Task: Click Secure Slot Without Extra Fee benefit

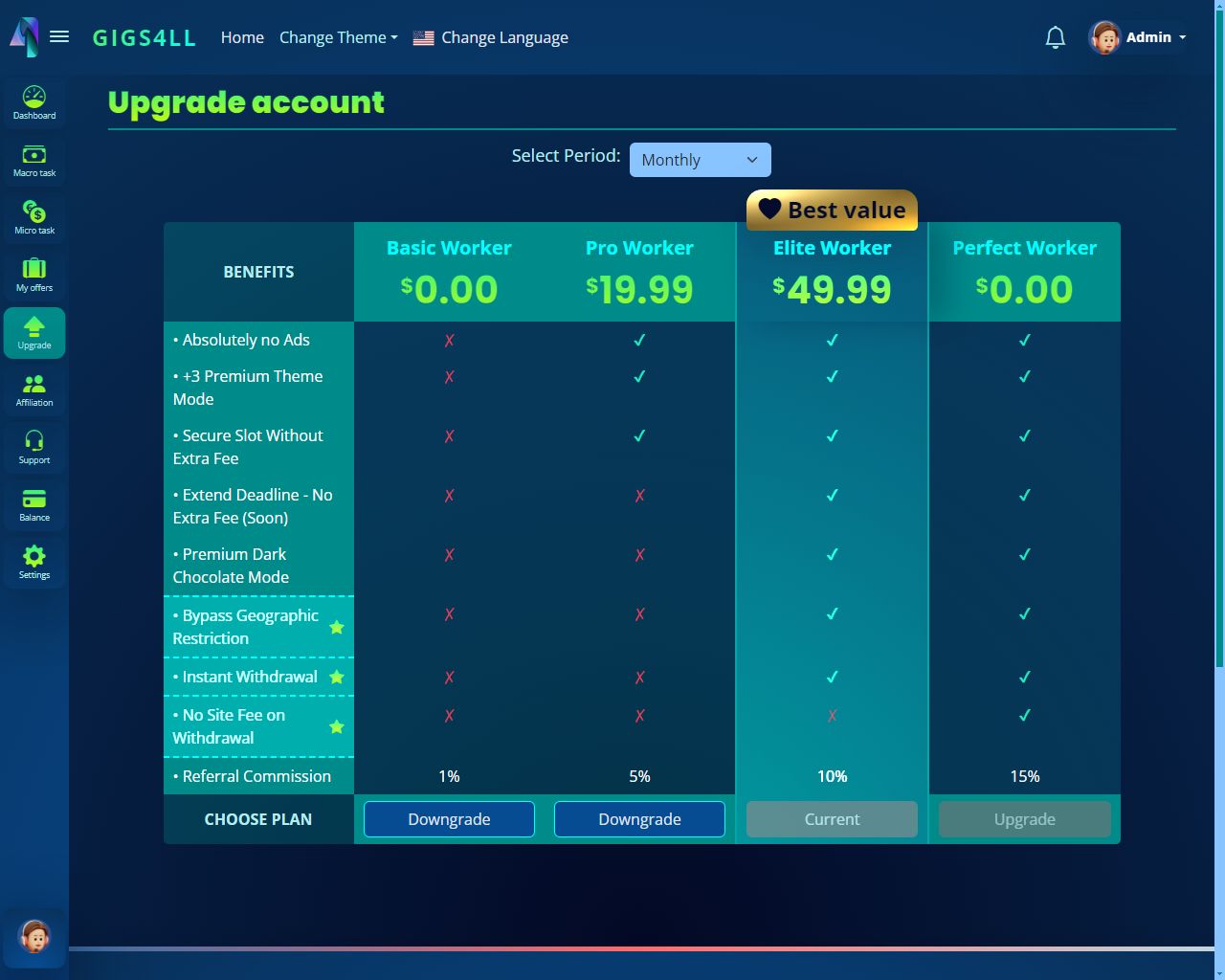Action: point(248,447)
